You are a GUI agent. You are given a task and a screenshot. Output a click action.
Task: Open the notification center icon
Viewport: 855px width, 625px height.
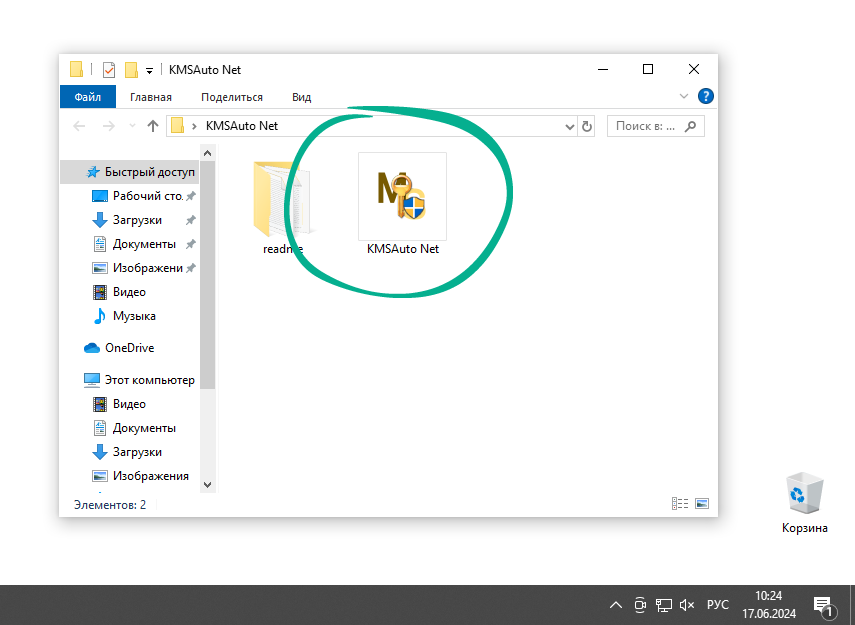click(x=823, y=605)
